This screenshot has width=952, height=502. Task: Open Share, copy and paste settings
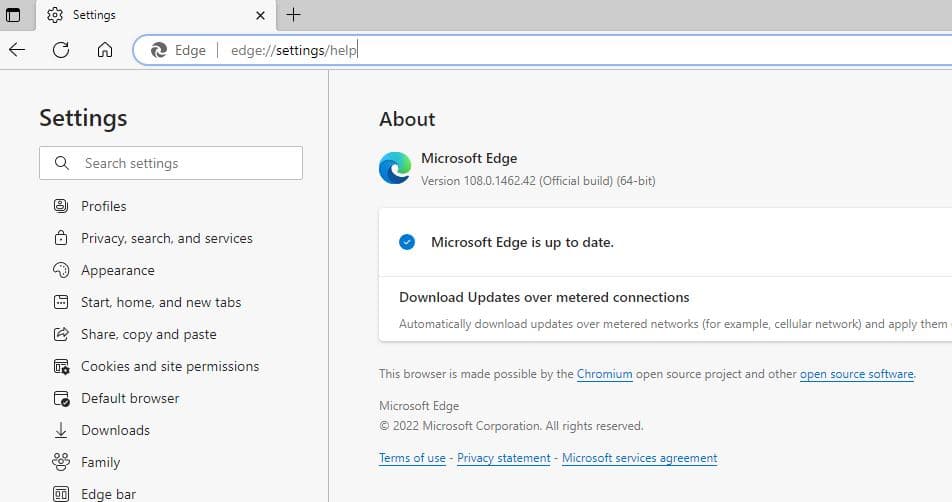tap(148, 334)
